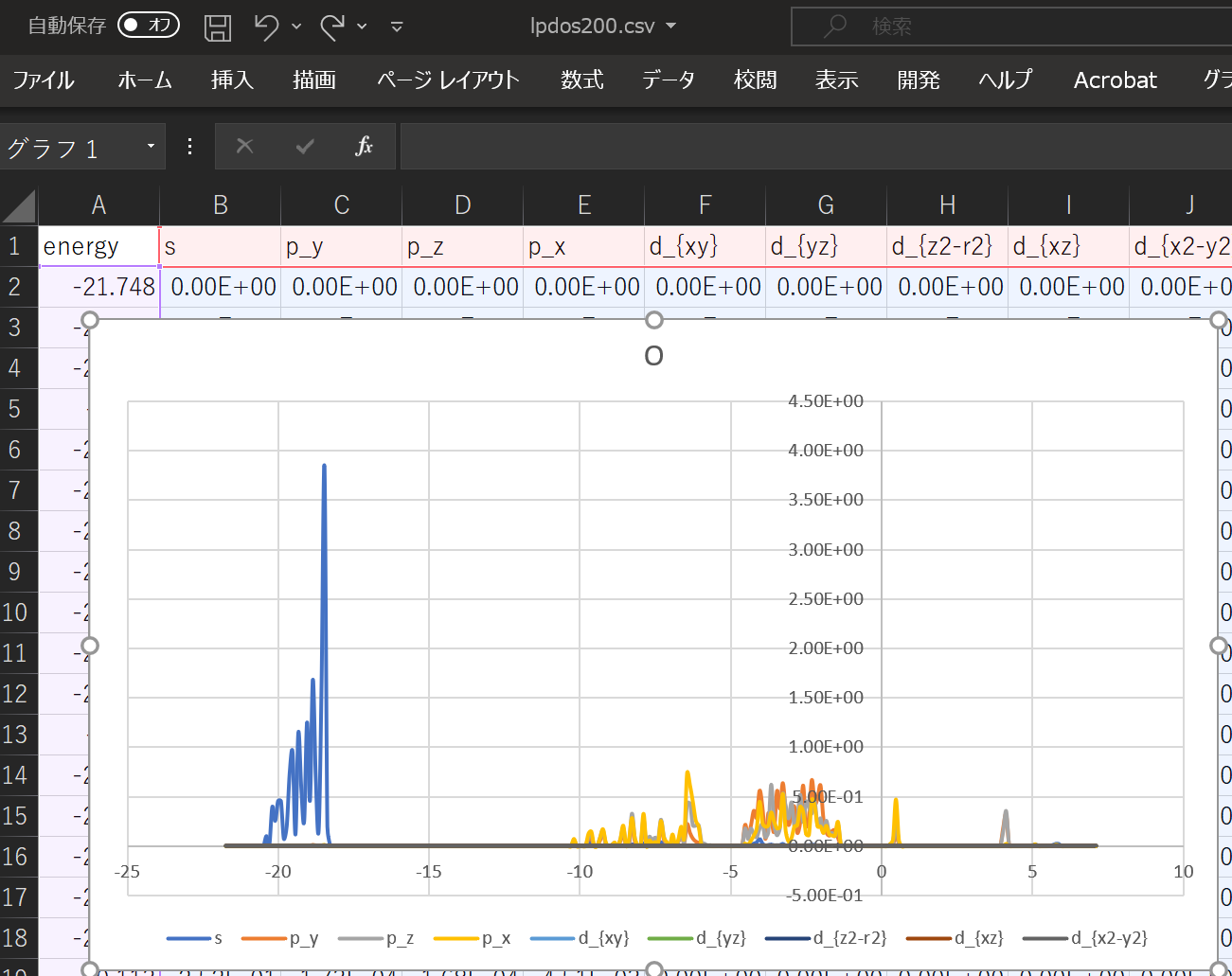The image size is (1232, 976).
Task: Click the p_y legend entry
Action: pos(280,938)
